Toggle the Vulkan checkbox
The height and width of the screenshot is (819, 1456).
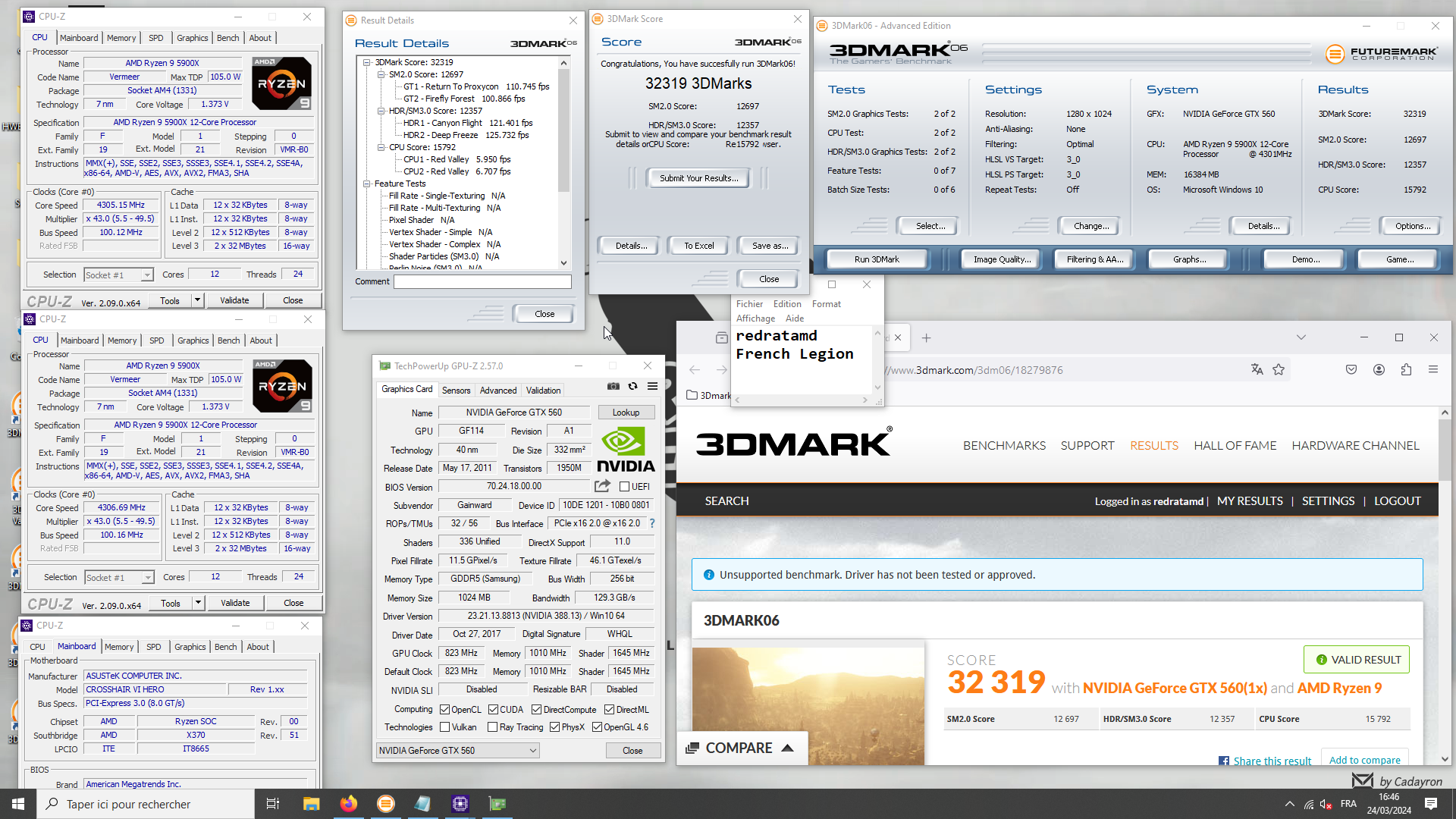point(445,727)
